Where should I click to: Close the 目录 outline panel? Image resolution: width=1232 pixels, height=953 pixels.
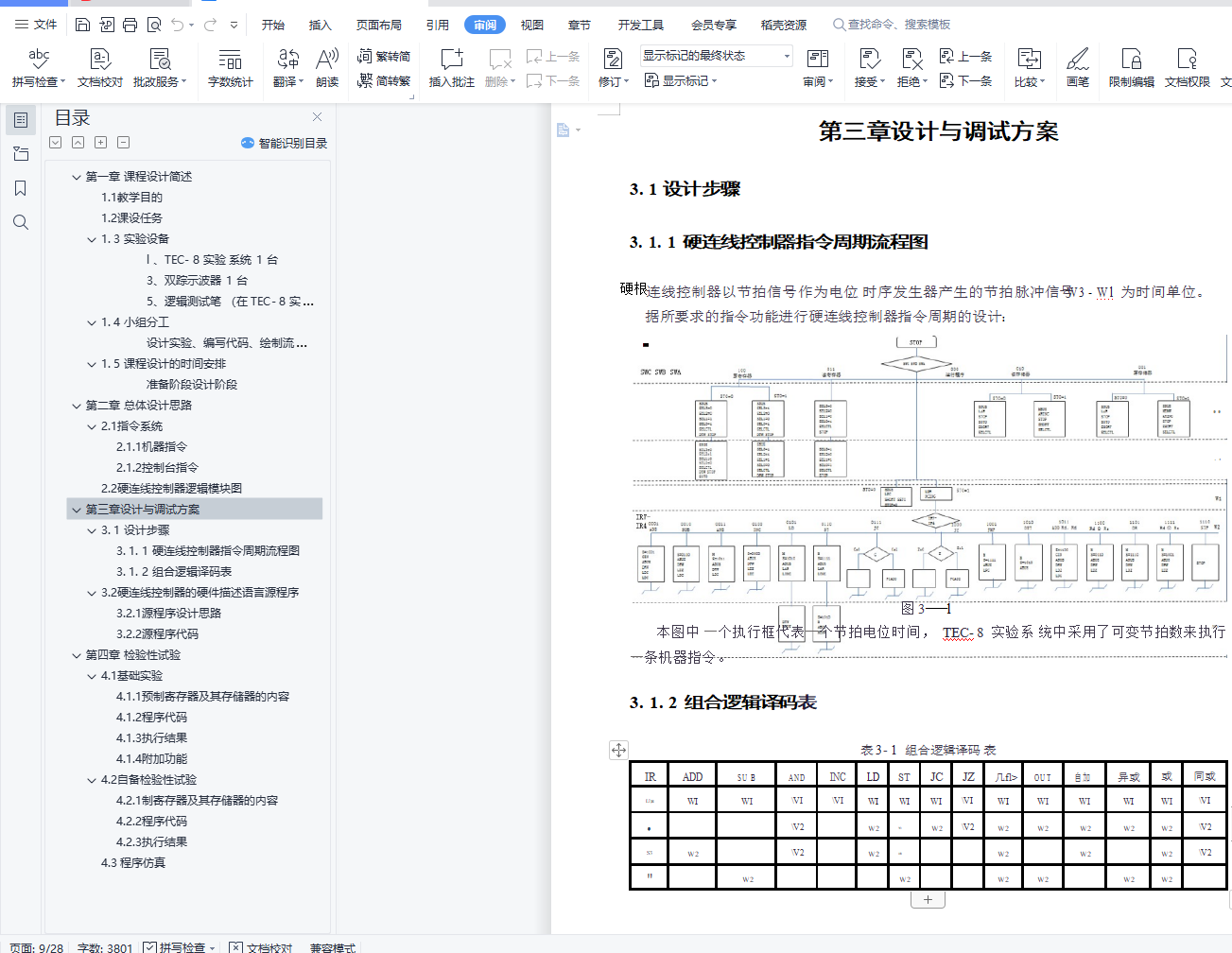(x=317, y=117)
